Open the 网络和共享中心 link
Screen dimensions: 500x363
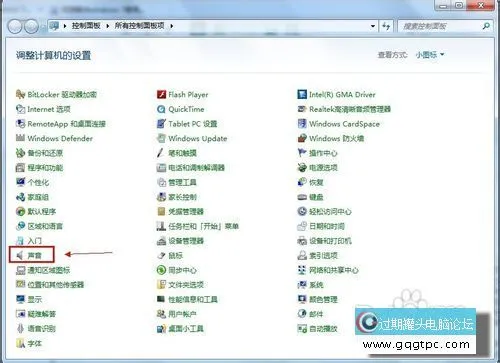click(x=334, y=270)
